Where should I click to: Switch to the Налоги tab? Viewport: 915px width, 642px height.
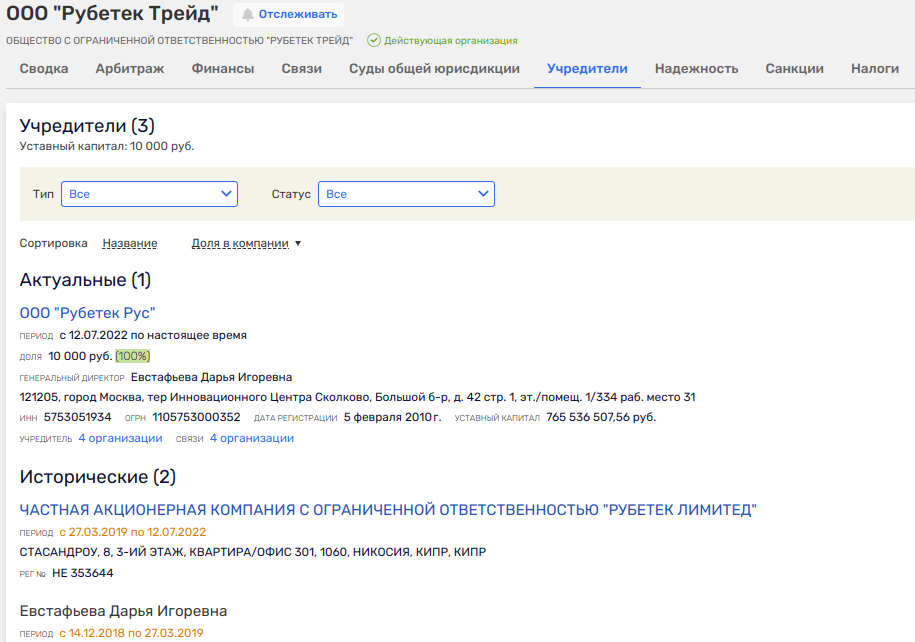click(x=875, y=68)
